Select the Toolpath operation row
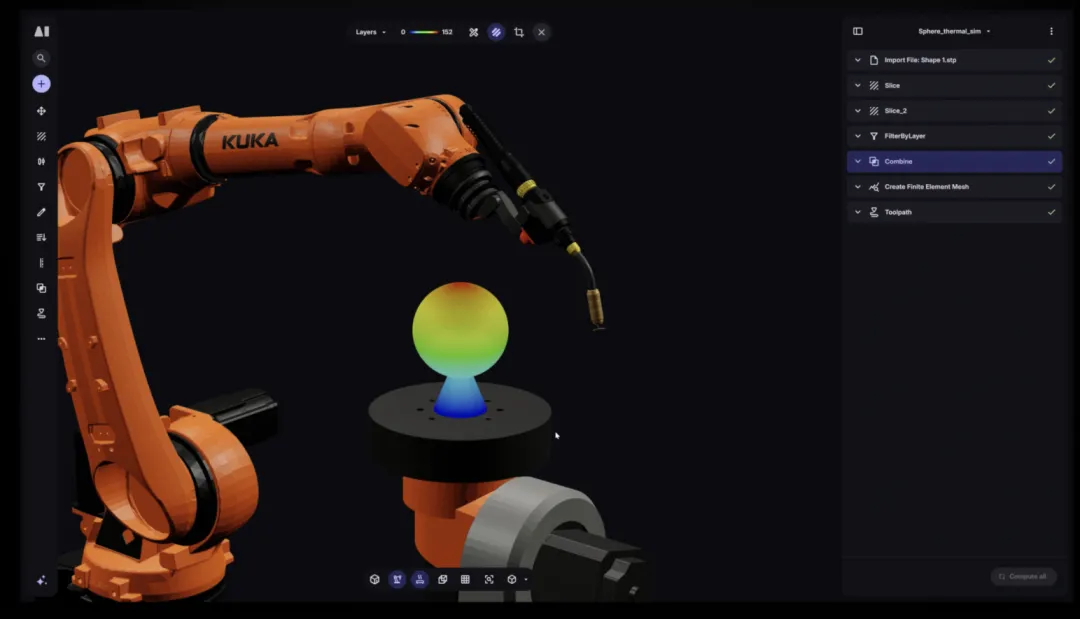Screen dimensions: 1080x619 [955, 212]
